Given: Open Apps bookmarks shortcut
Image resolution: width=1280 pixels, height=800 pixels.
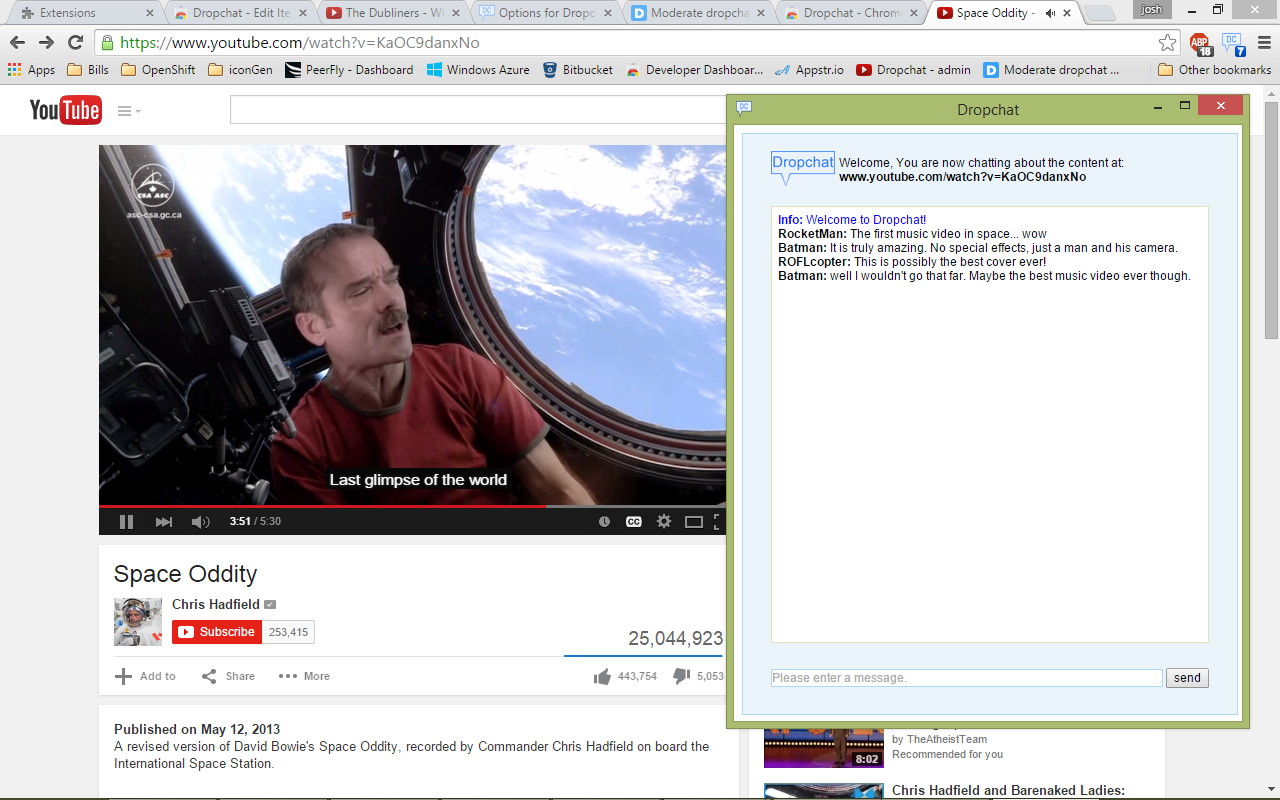Looking at the screenshot, I should pos(31,70).
